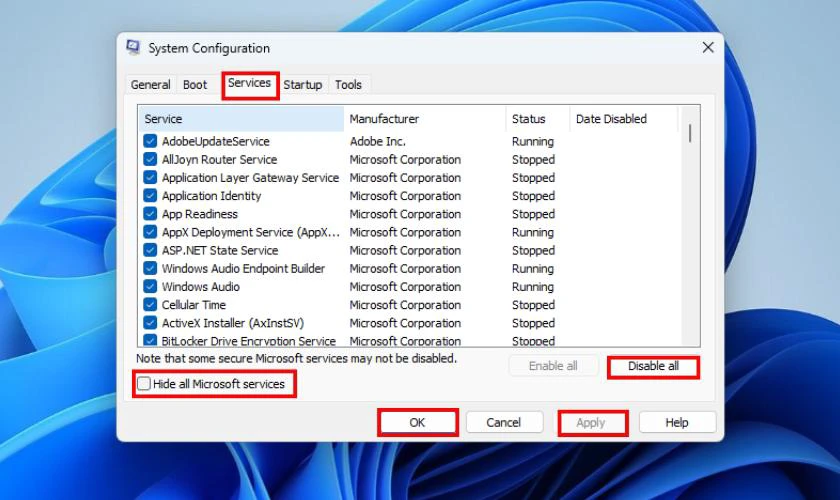The image size is (840, 500).
Task: Click the Cancel button
Action: (x=504, y=422)
